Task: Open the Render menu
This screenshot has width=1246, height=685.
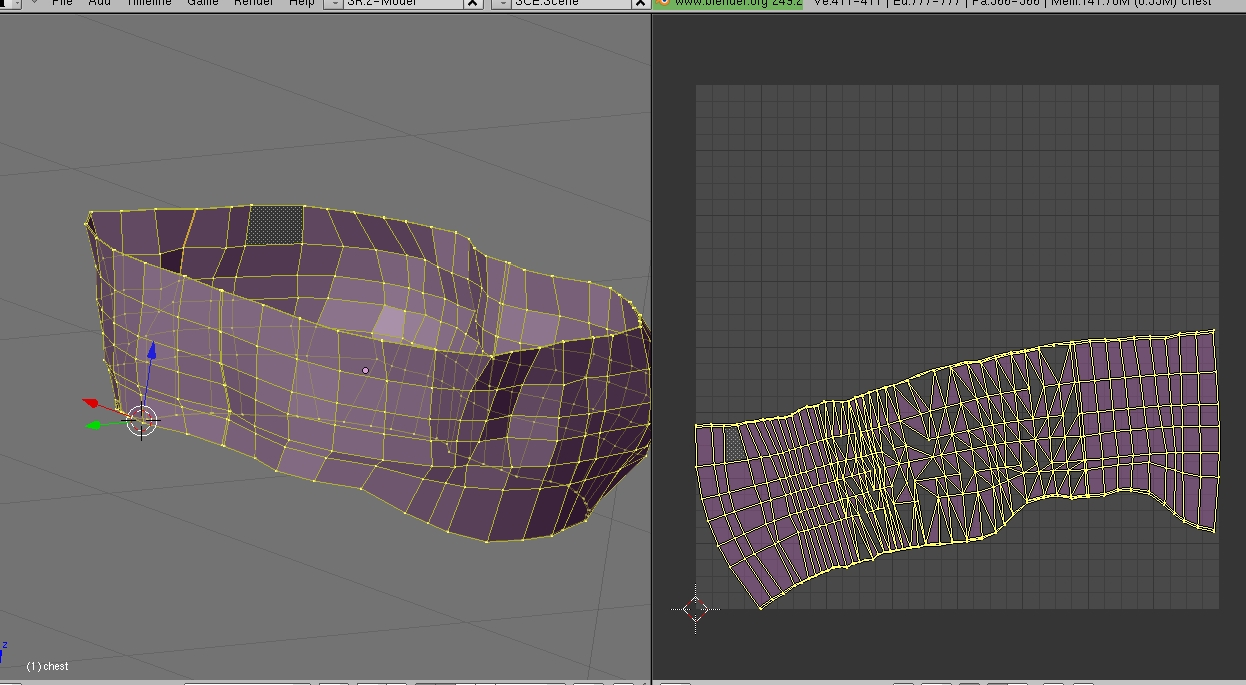Action: pos(253,3)
